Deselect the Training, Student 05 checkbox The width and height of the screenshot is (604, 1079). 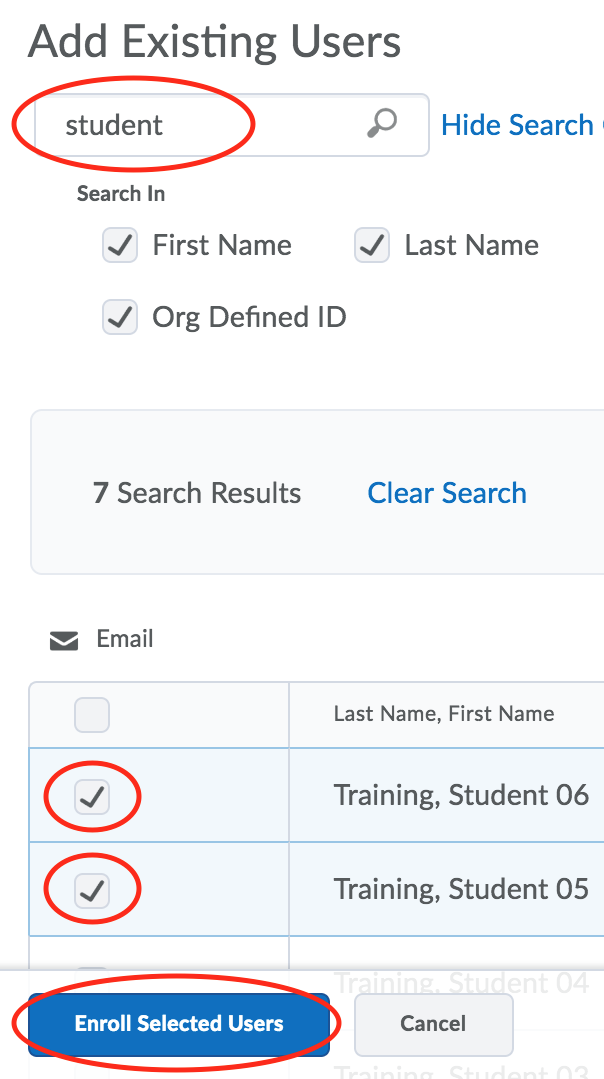click(92, 890)
